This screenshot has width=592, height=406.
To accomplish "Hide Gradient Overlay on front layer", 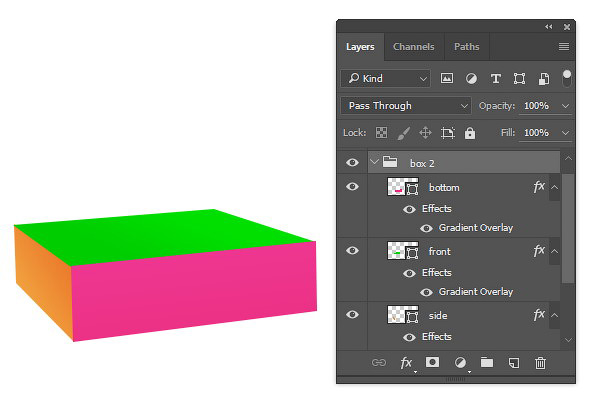I will (x=426, y=292).
